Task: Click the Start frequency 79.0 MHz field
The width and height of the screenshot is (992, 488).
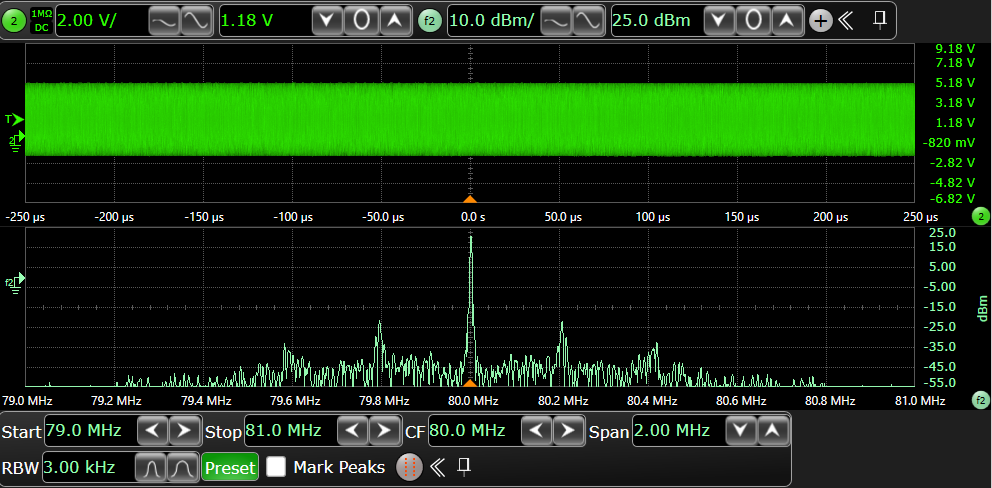Action: (x=88, y=431)
